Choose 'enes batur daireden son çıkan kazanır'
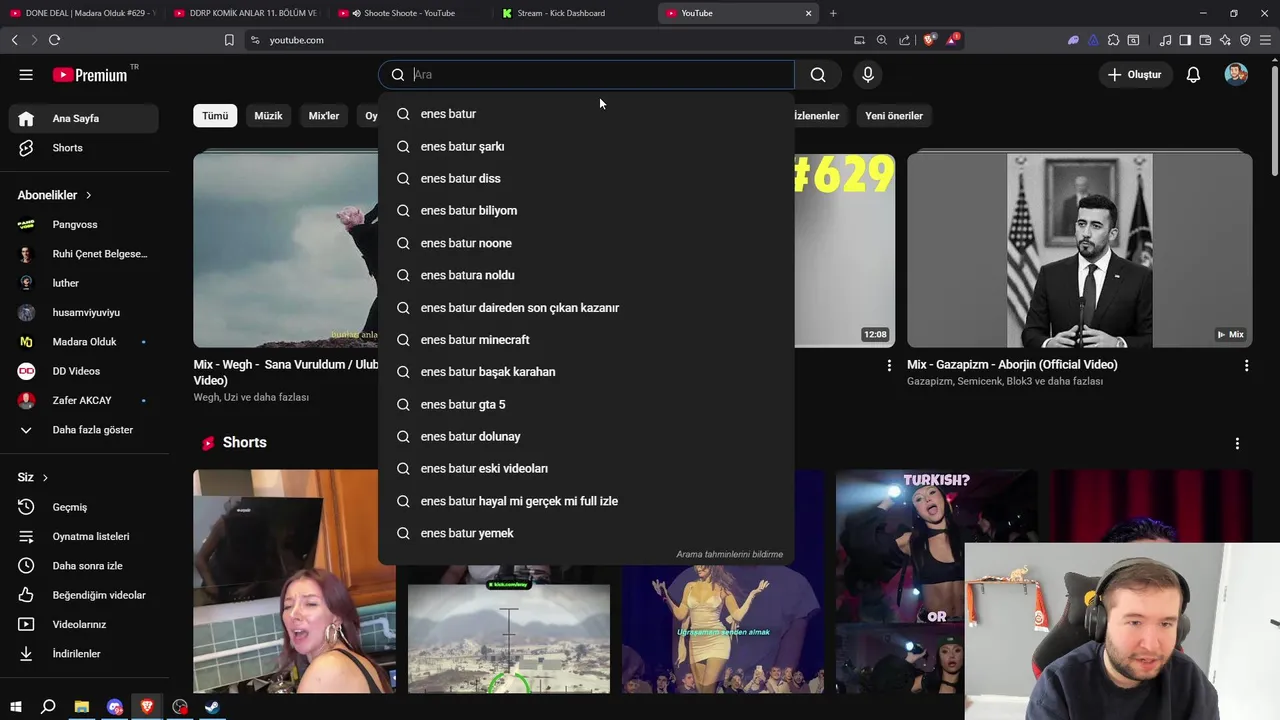 (x=586, y=308)
